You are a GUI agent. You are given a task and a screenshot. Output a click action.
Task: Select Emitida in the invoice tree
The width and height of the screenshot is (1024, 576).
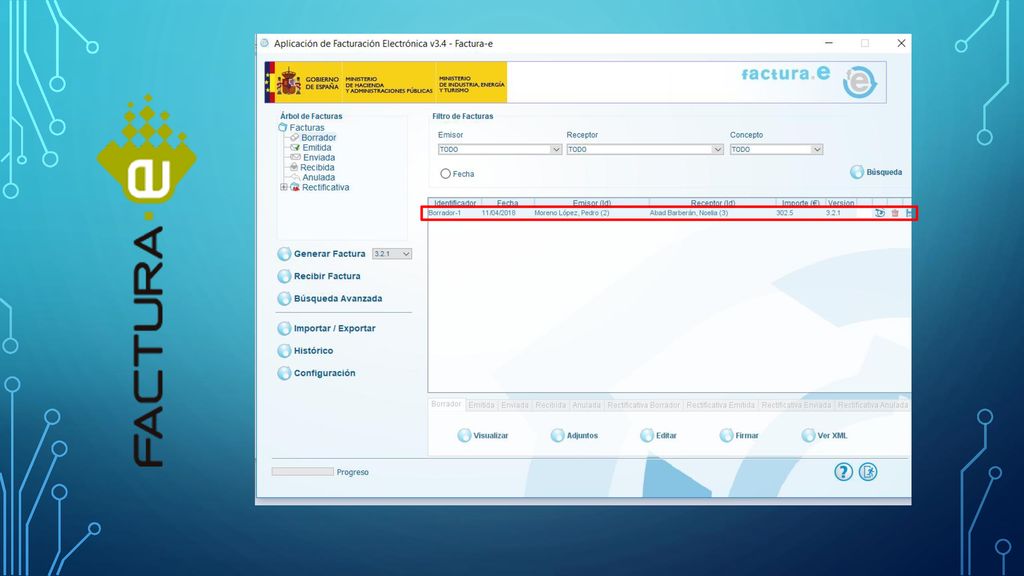click(x=317, y=148)
